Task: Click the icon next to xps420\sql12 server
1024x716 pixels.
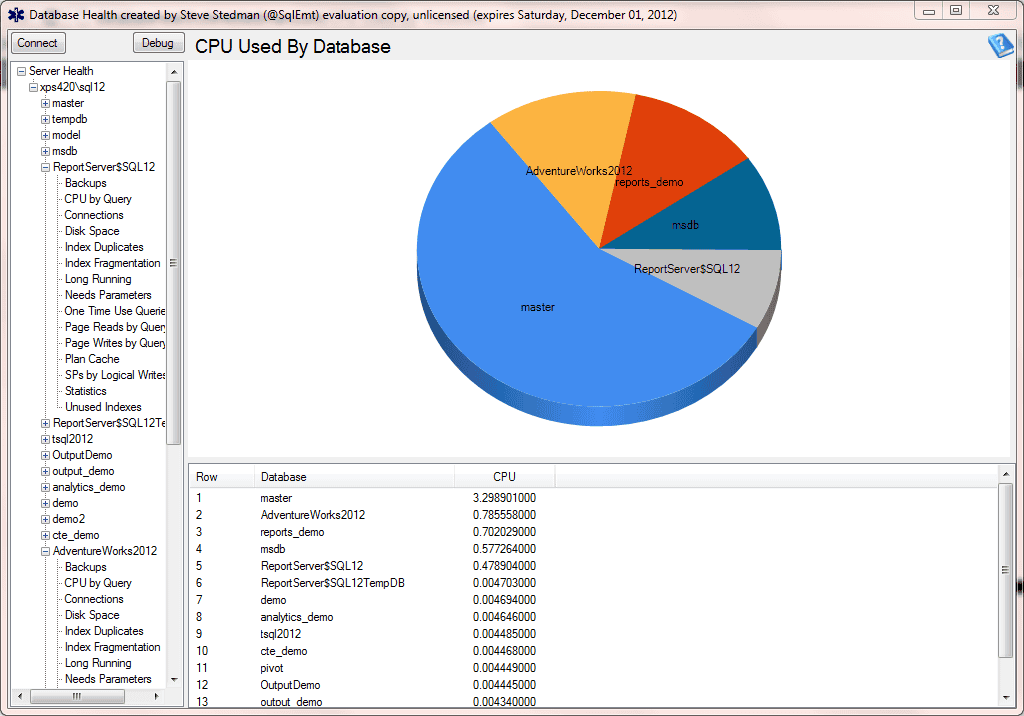Action: pyautogui.click(x=33, y=87)
